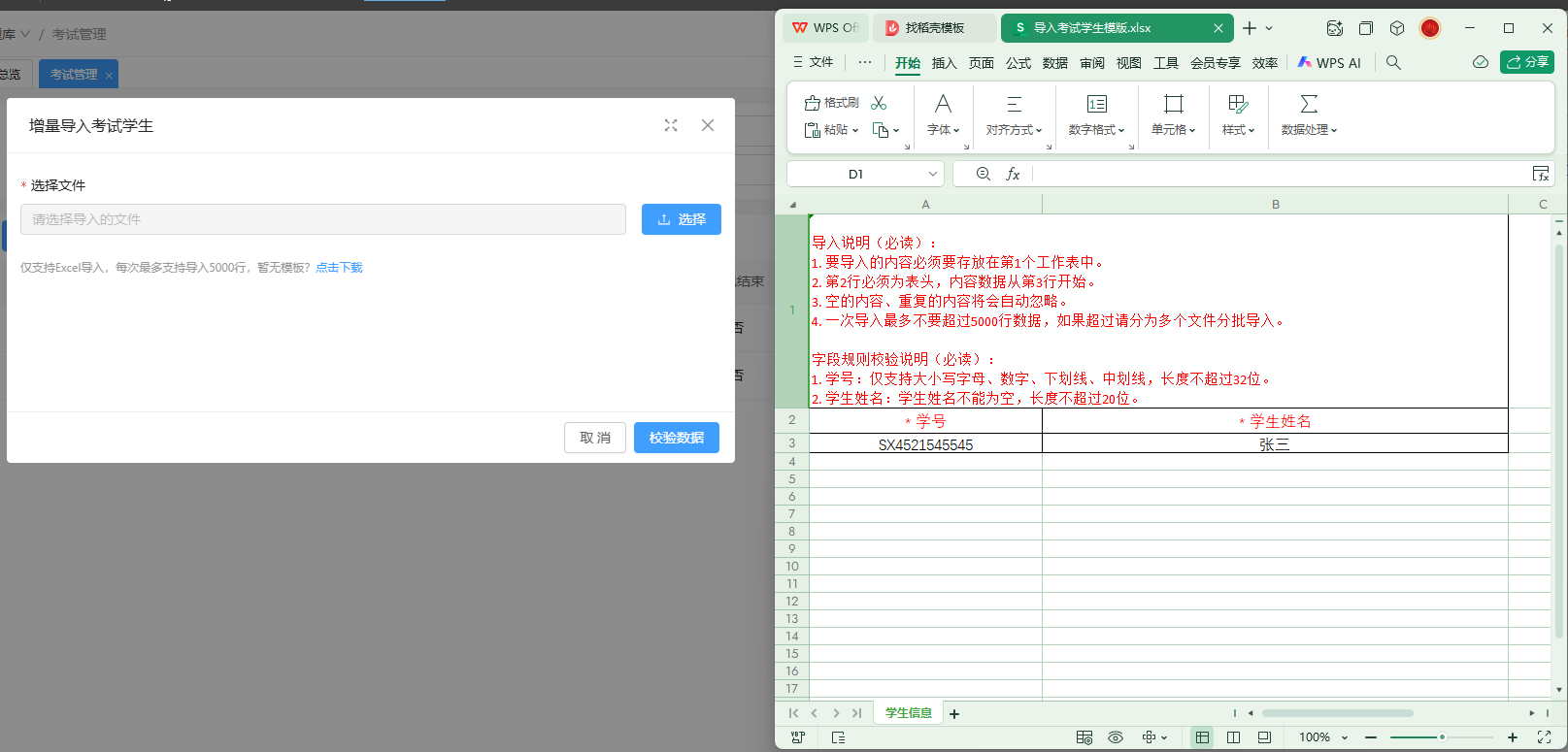Open the 数据 ribbon tab

pos(1054,63)
